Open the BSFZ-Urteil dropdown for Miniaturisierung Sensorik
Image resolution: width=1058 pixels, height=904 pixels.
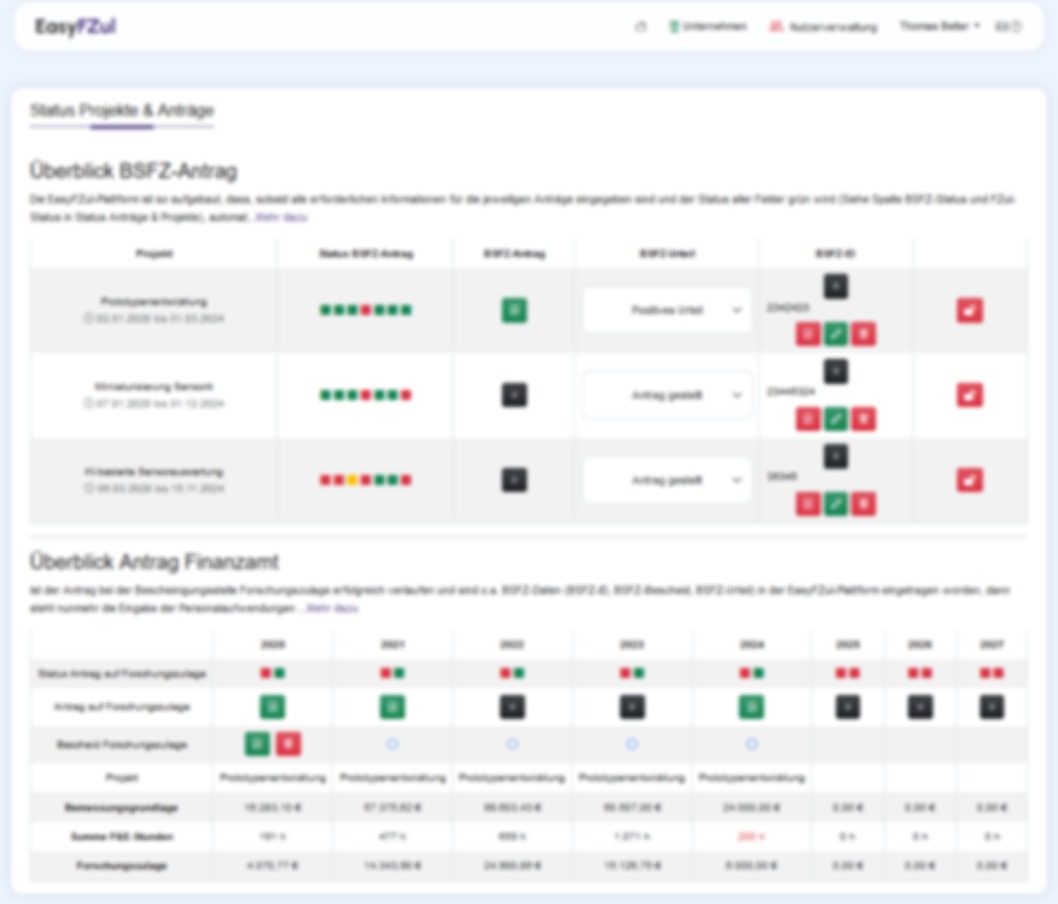(667, 395)
